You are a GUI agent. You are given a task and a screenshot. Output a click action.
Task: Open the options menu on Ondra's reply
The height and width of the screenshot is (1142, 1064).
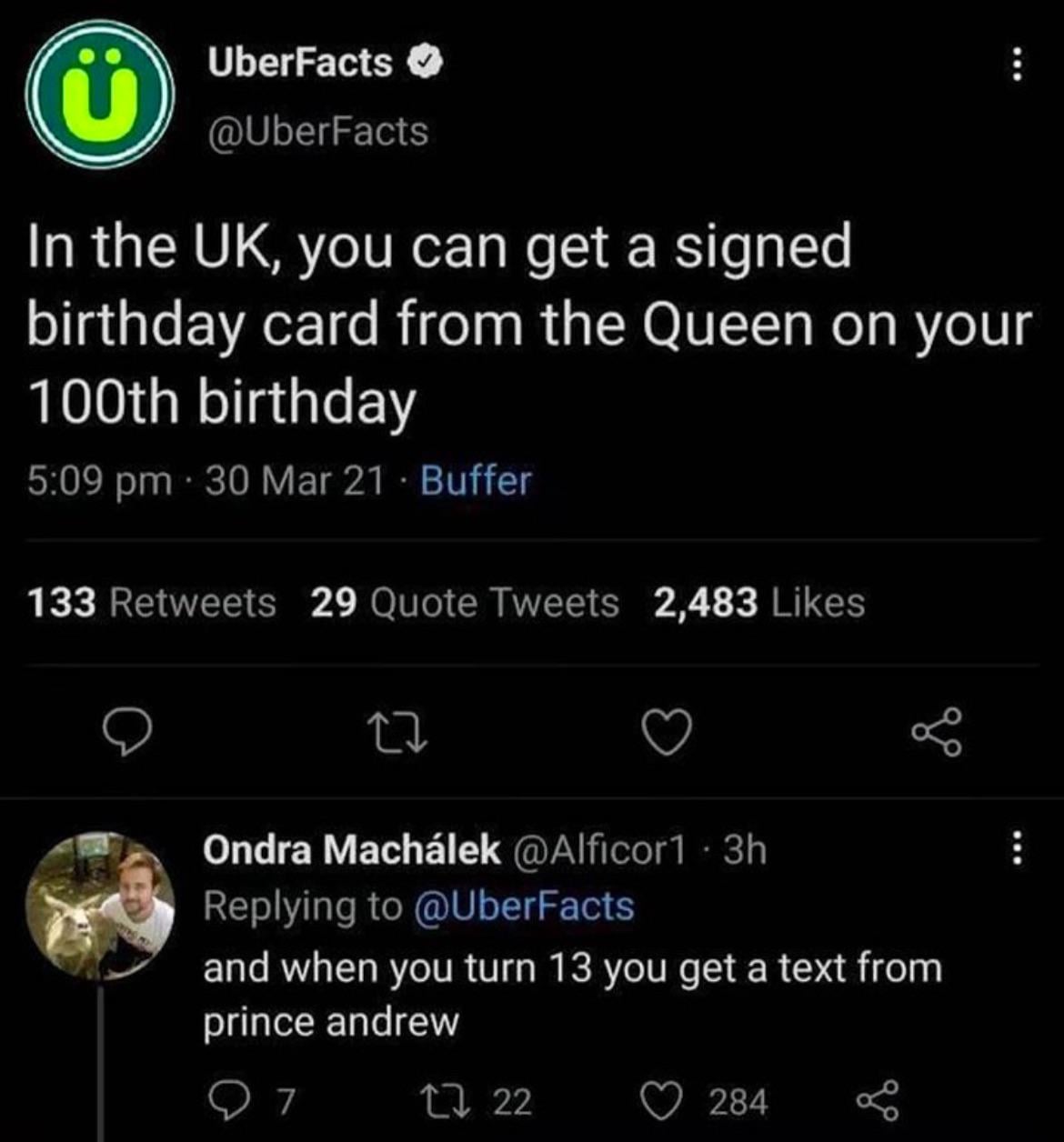1018,849
